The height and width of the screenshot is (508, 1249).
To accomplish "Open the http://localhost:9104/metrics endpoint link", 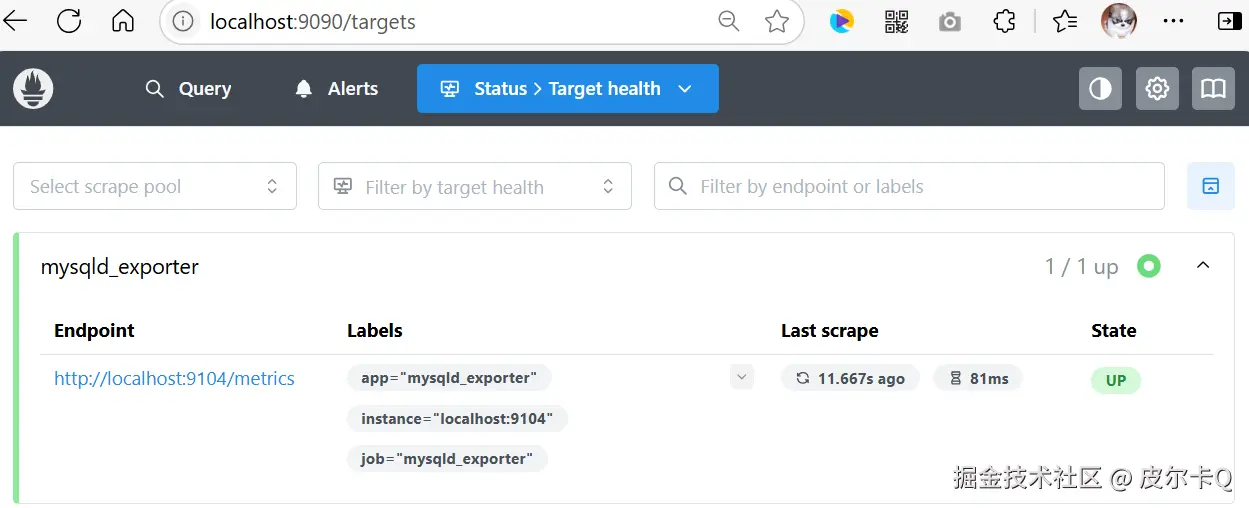I will click(x=174, y=379).
